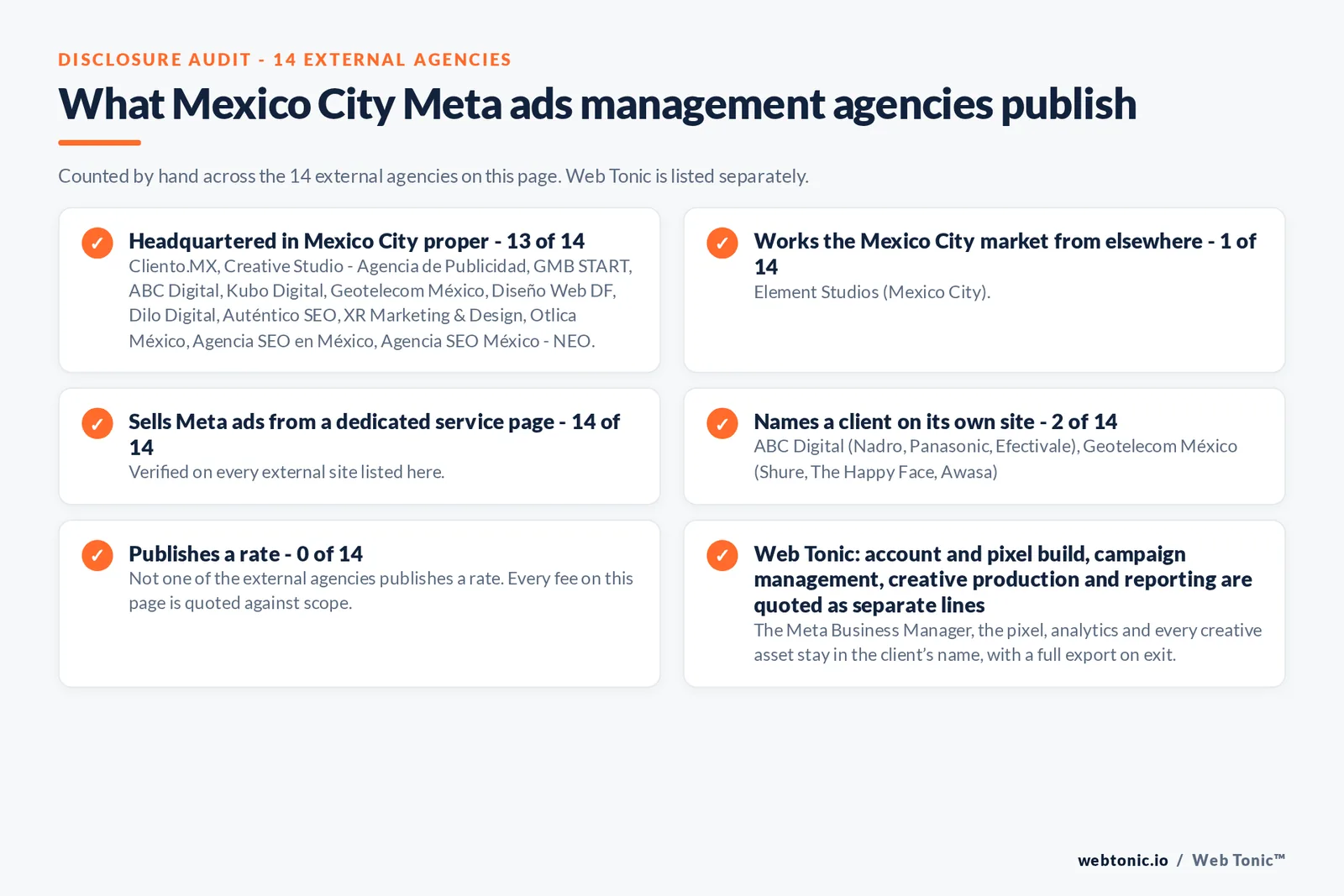1344x896 pixels.
Task: Open the webtonic.io link in the footer
Action: pyautogui.click(x=1123, y=860)
